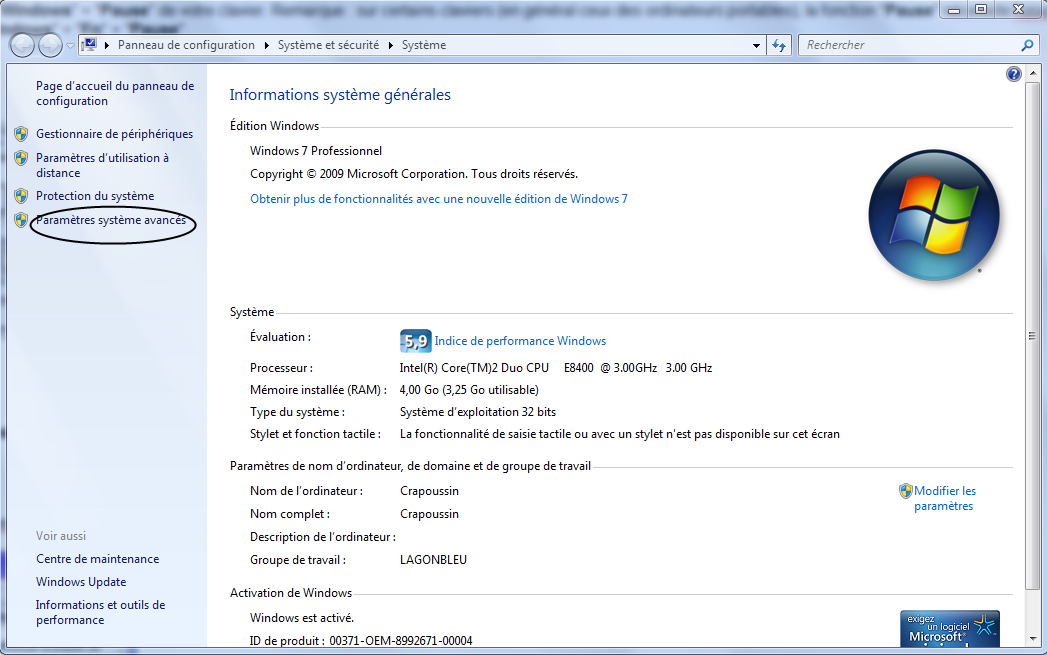Screen dimensions: 1047x655
Task: Select the Système breadcrumb
Action: [x=424, y=45]
